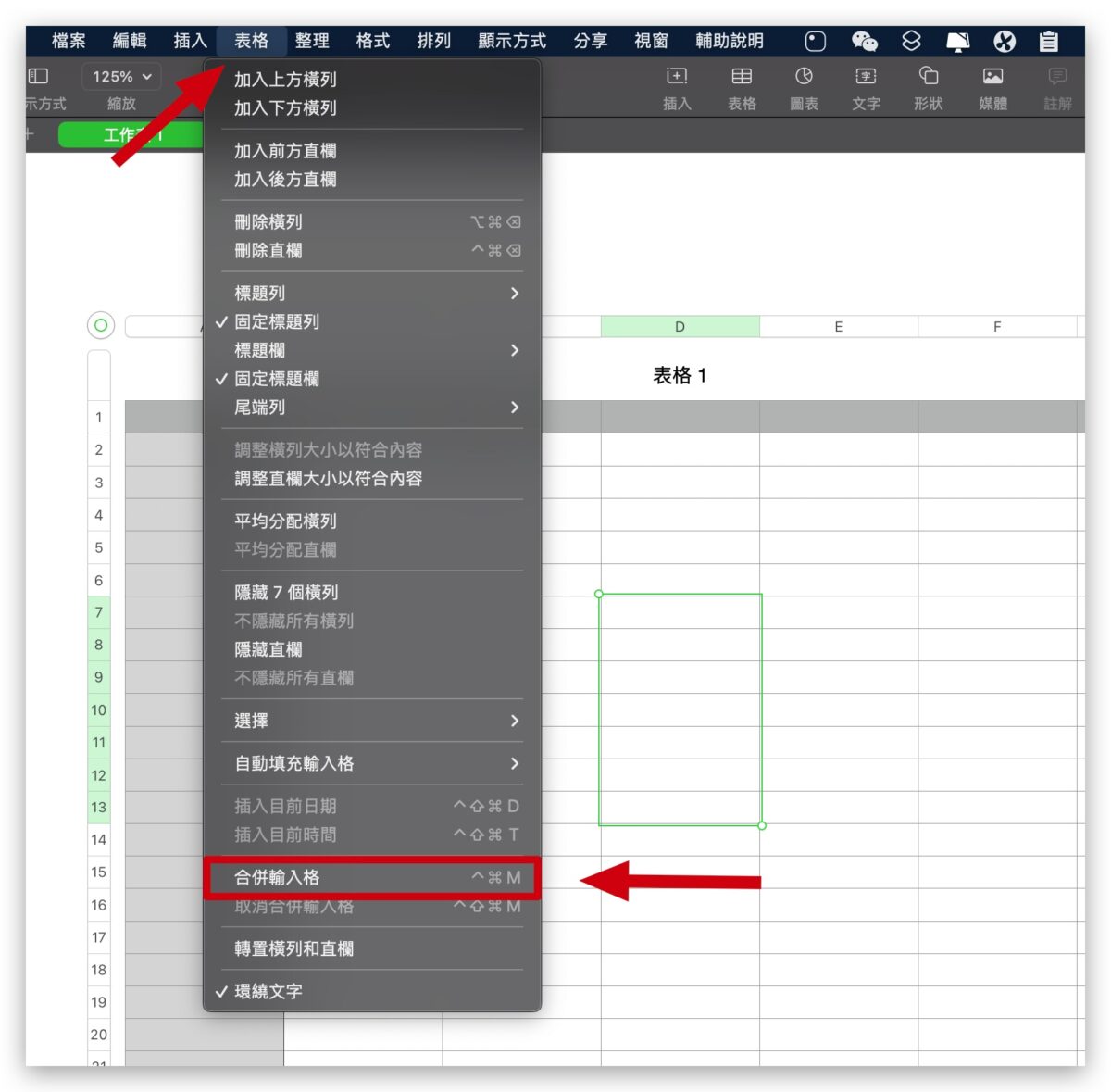
Task: Click the Media (媒體) toolbar icon
Action: pos(992,77)
